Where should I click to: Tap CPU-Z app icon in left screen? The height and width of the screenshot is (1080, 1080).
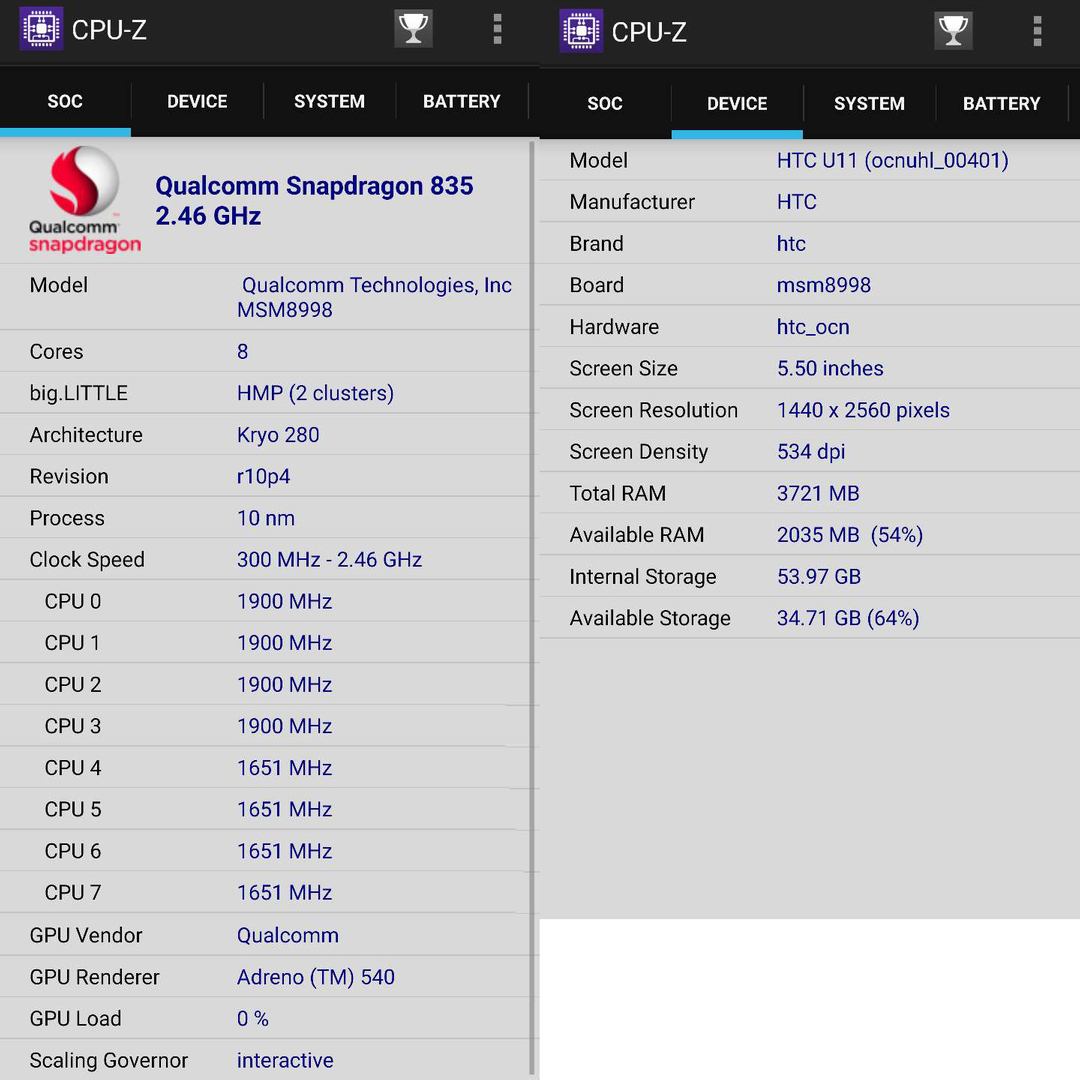click(x=41, y=29)
